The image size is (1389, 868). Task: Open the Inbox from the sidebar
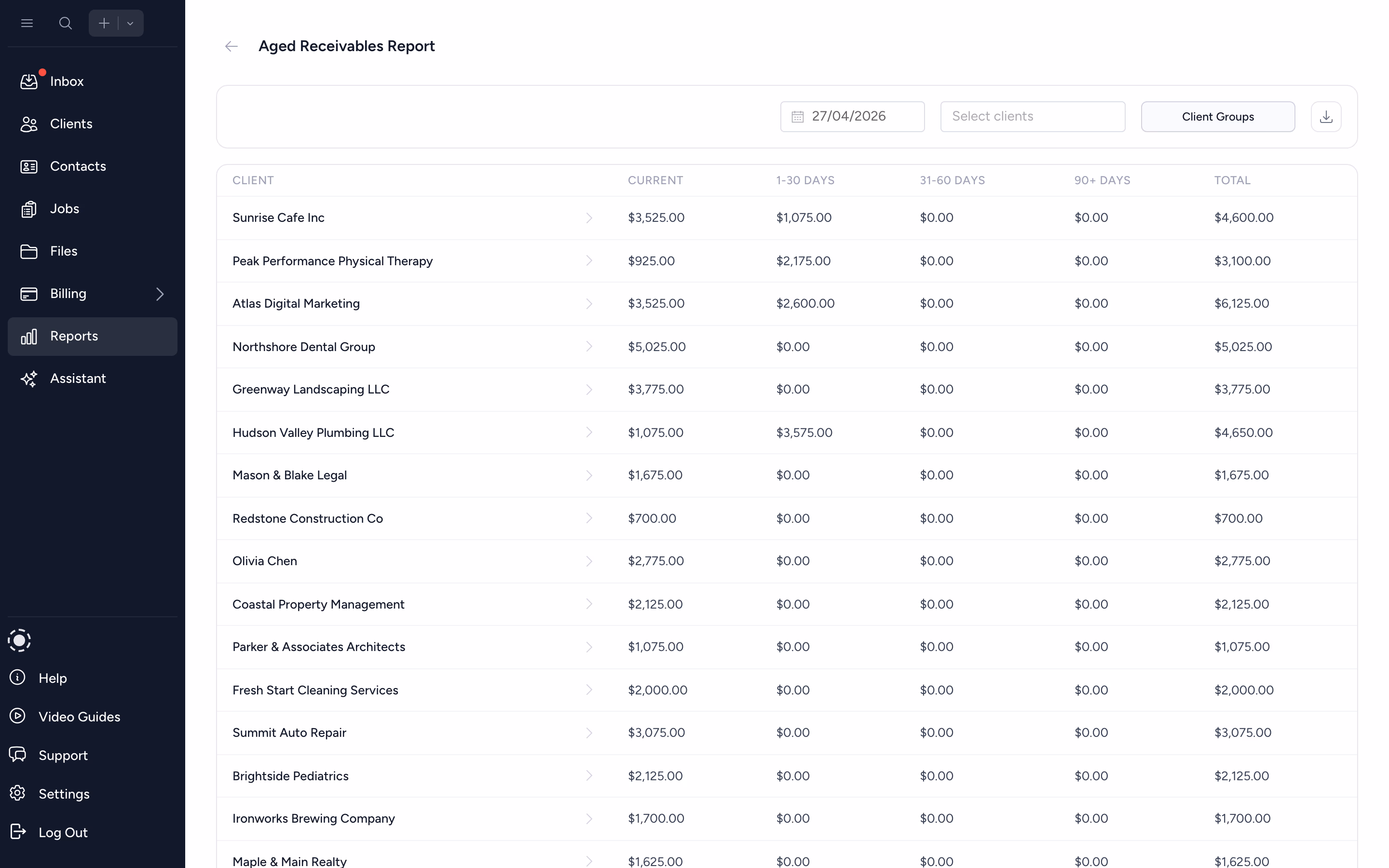[67, 81]
